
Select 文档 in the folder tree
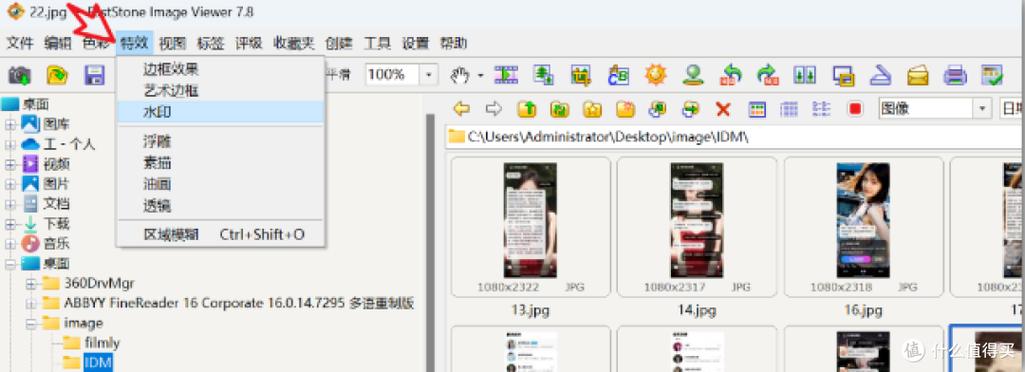56,204
